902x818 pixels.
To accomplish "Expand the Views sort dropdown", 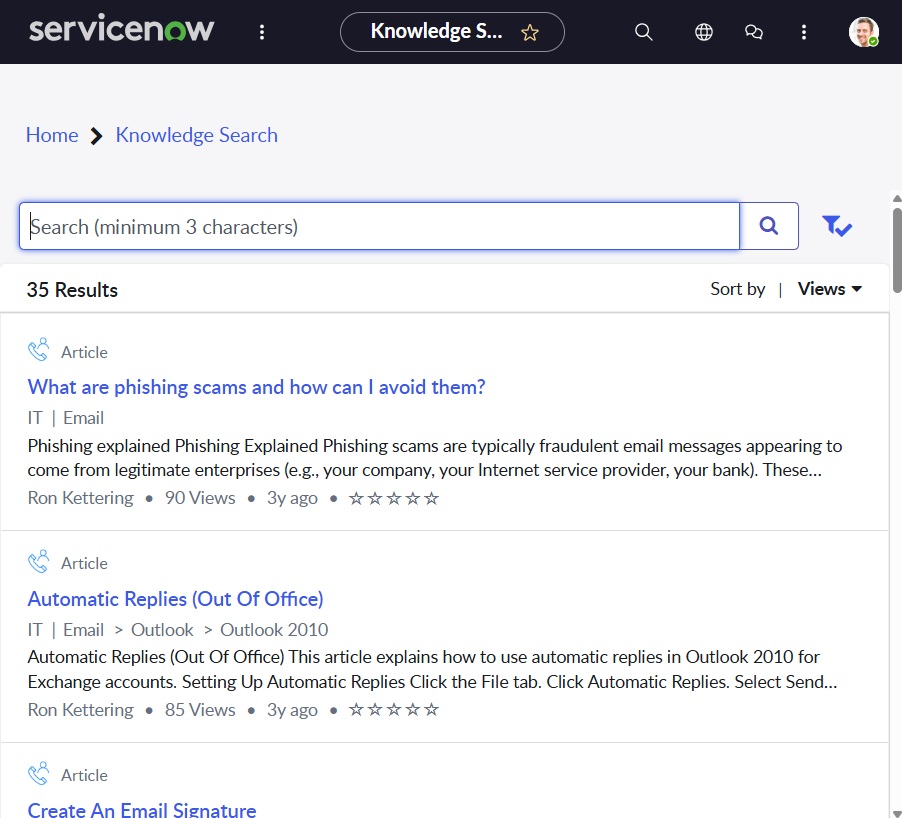I will [x=830, y=289].
